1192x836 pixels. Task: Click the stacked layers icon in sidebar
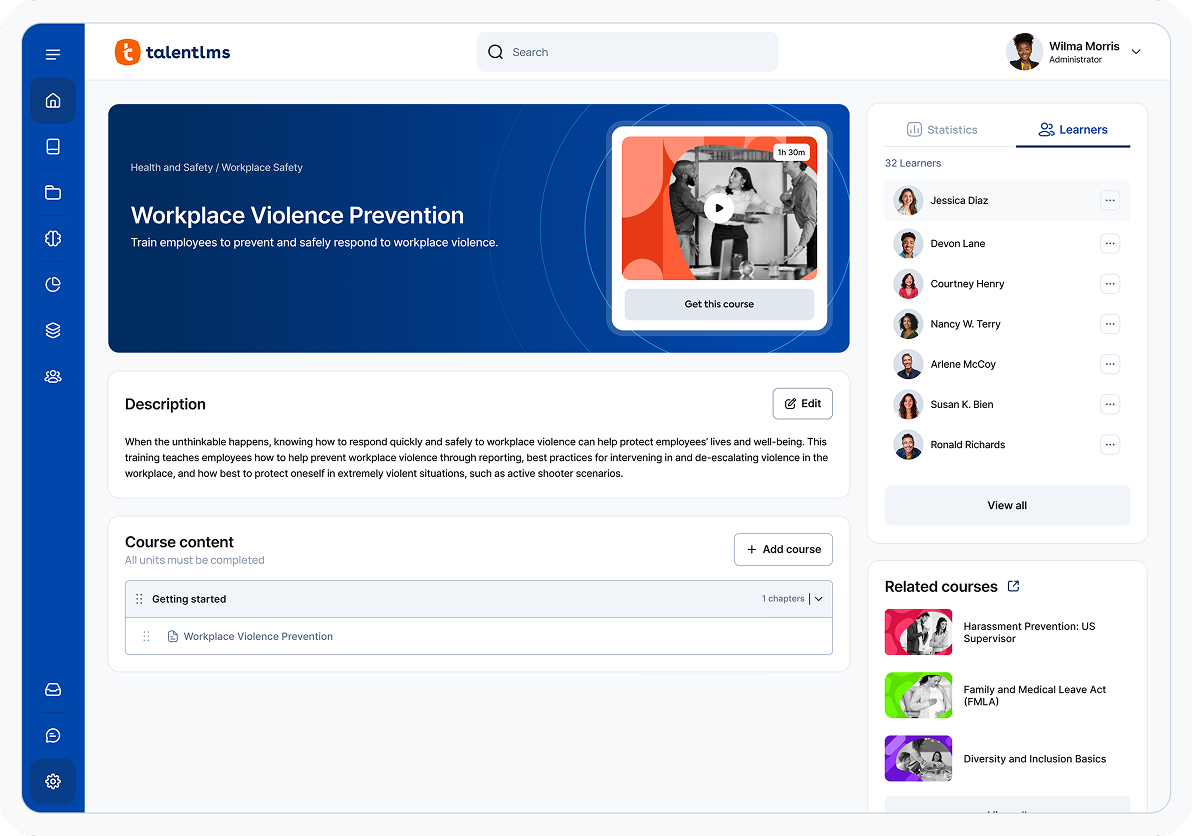(x=53, y=330)
